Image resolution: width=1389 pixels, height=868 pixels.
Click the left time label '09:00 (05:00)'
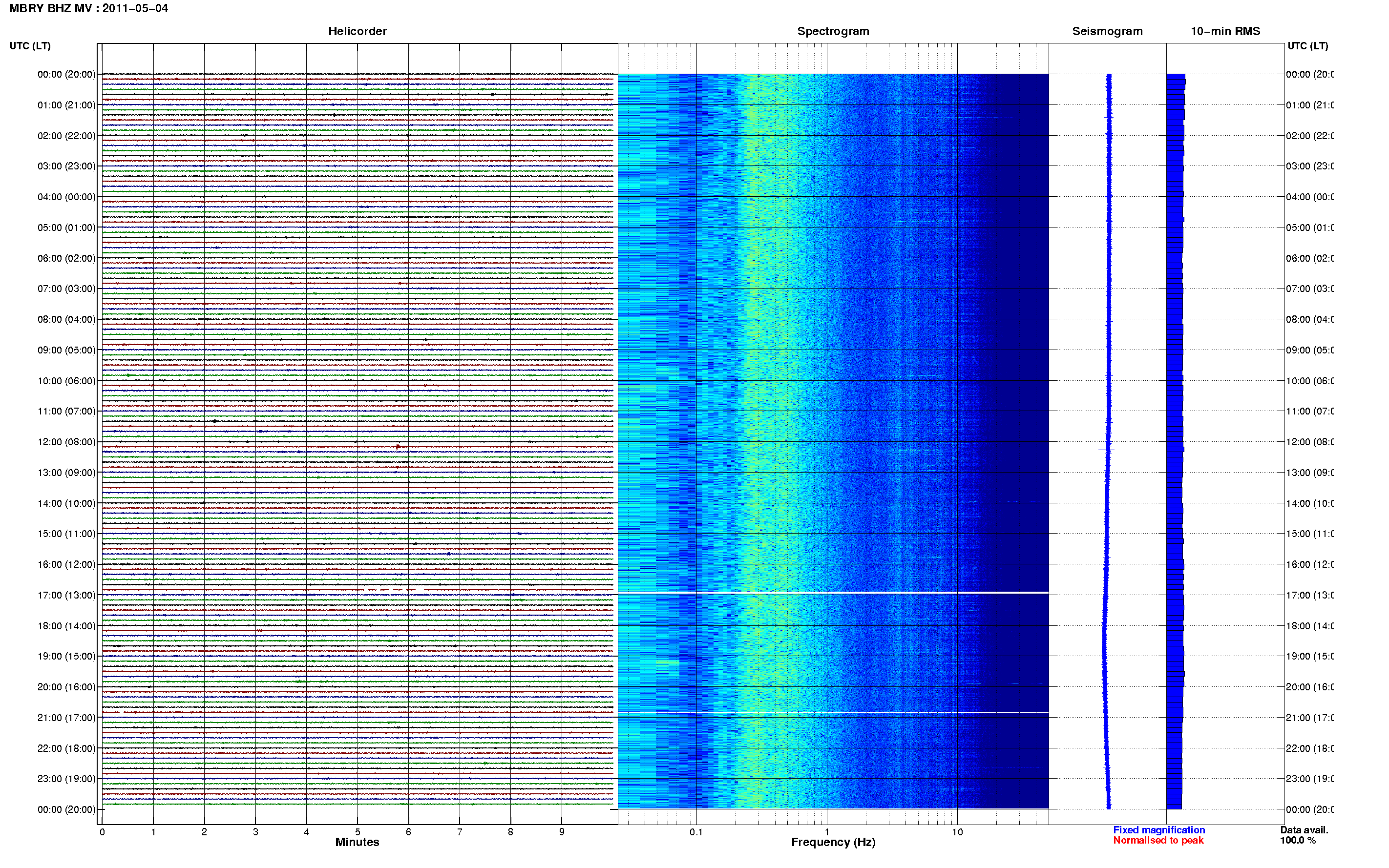[x=66, y=350]
